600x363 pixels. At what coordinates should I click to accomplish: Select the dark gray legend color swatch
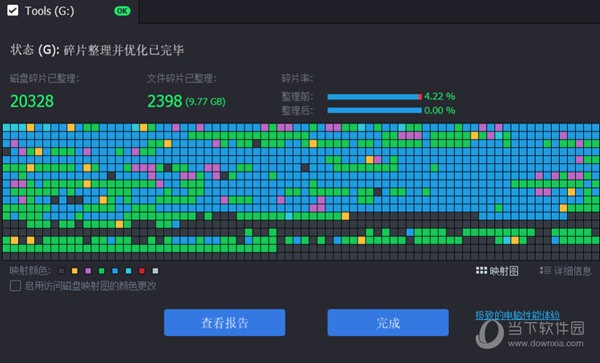point(61,271)
